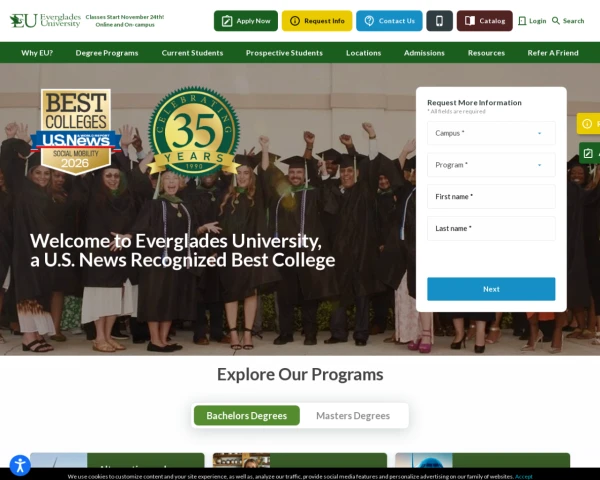Expand the Campus dropdown
The height and width of the screenshot is (480, 600).
(x=491, y=133)
